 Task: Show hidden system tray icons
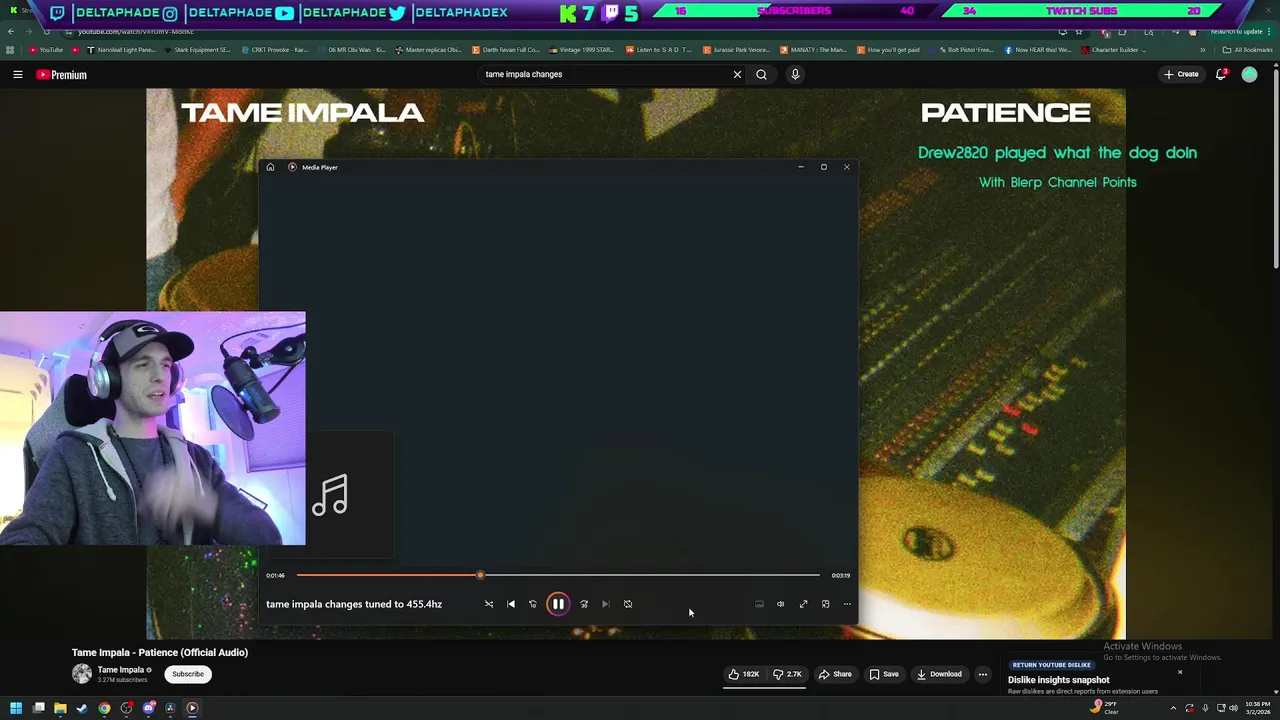click(1173, 708)
